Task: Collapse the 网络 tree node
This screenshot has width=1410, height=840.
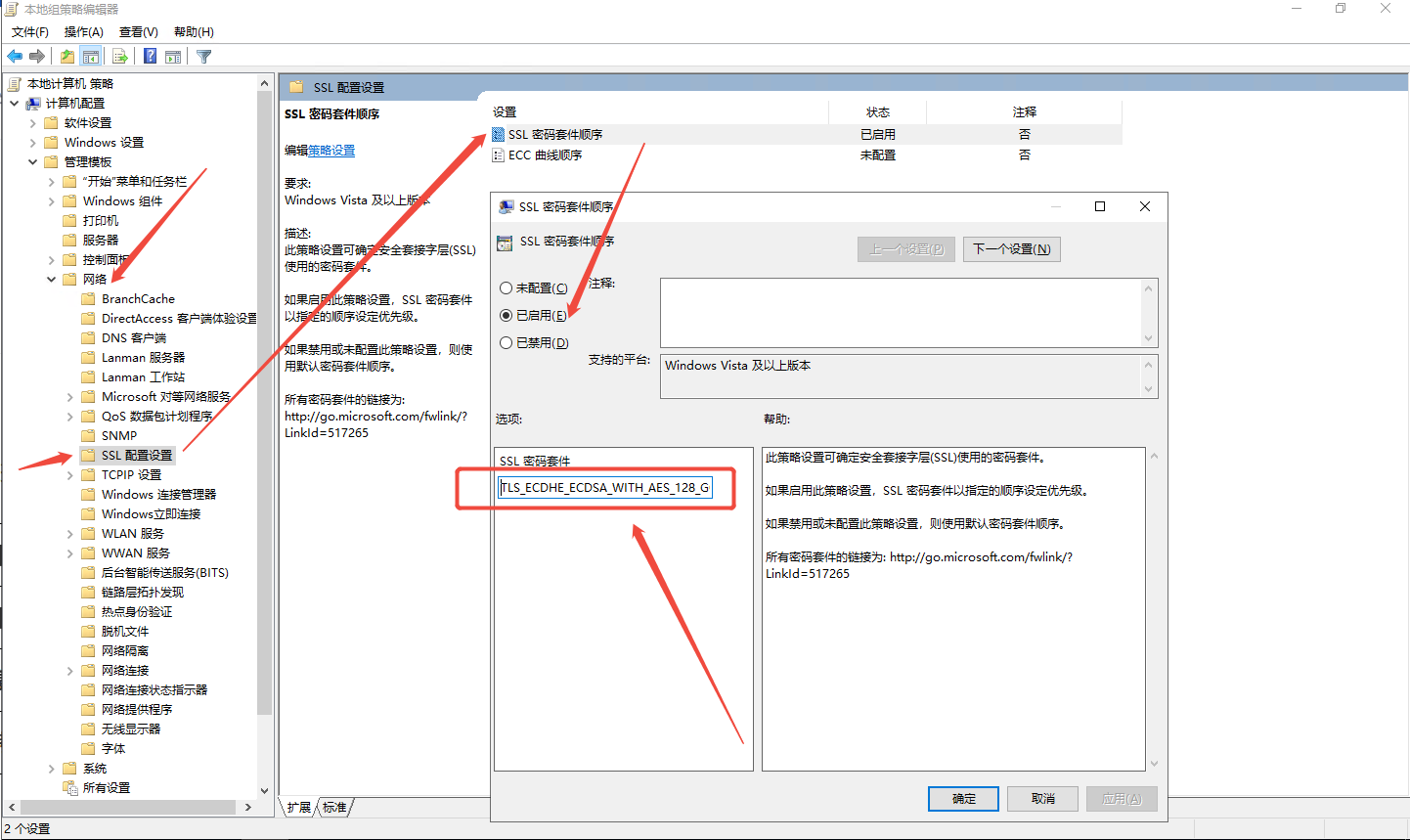Action: [x=52, y=280]
